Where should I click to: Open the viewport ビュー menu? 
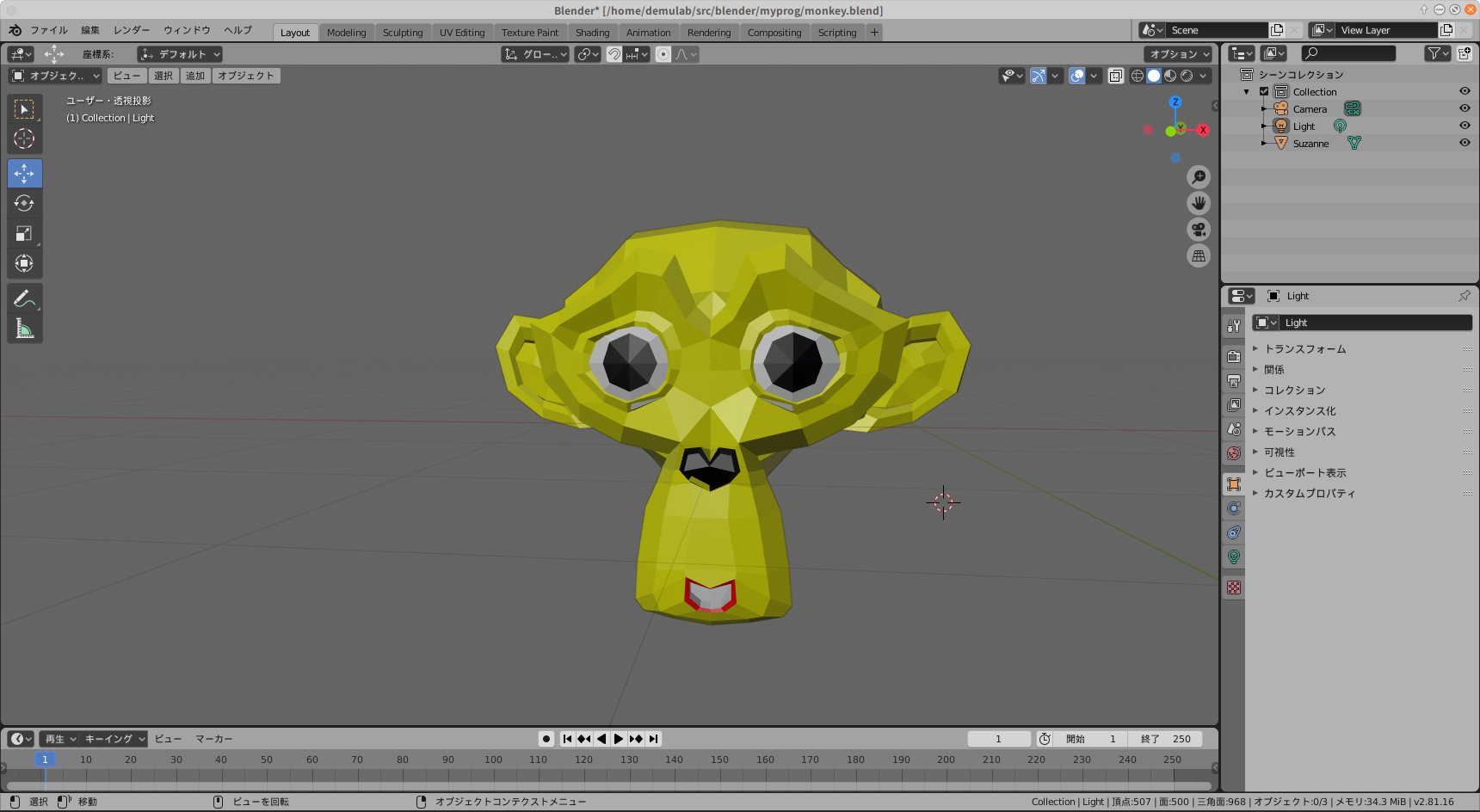(x=126, y=76)
